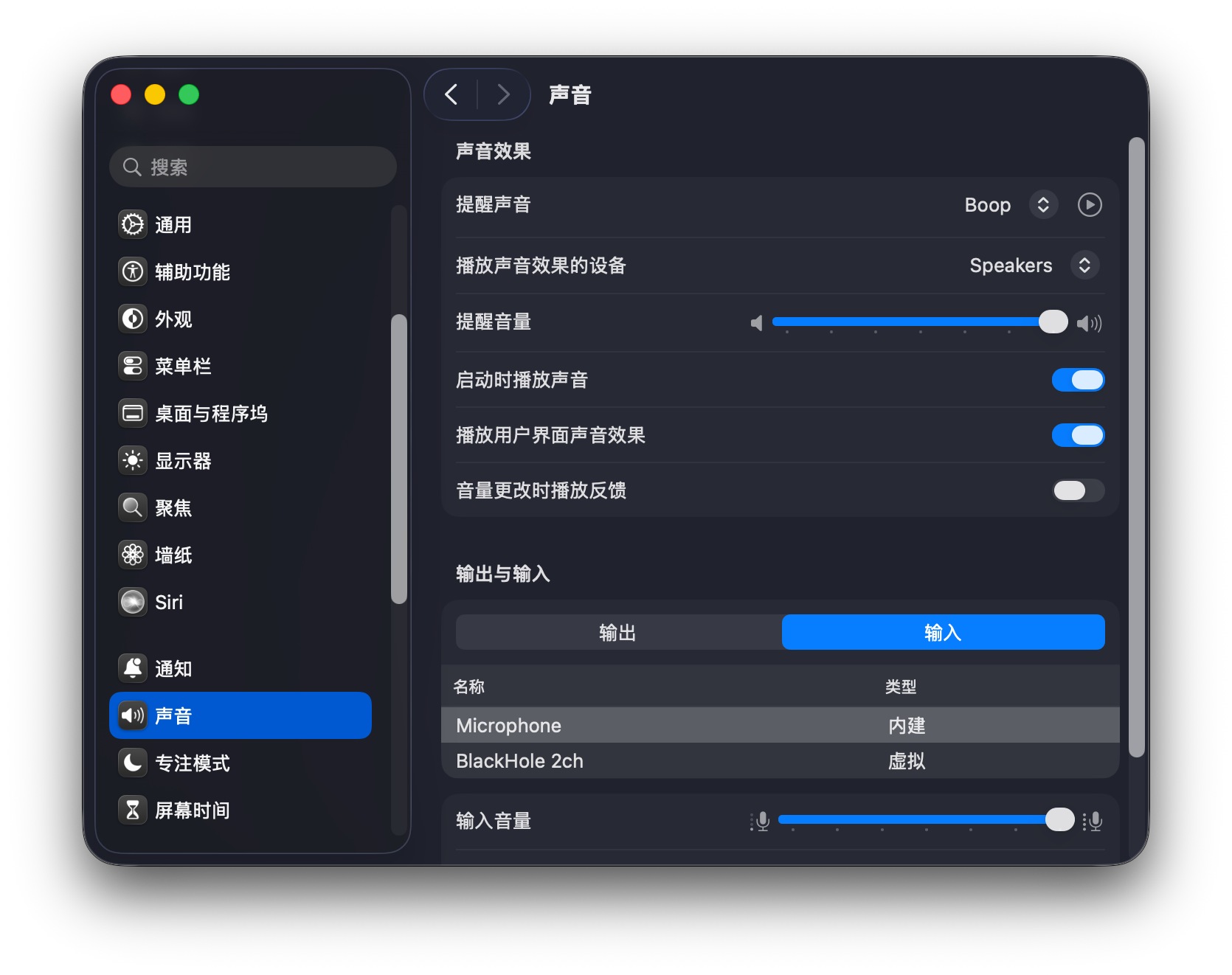This screenshot has height=975, width=1232.
Task: Adjust the 提醒音量 slider knob
Action: coord(1053,322)
